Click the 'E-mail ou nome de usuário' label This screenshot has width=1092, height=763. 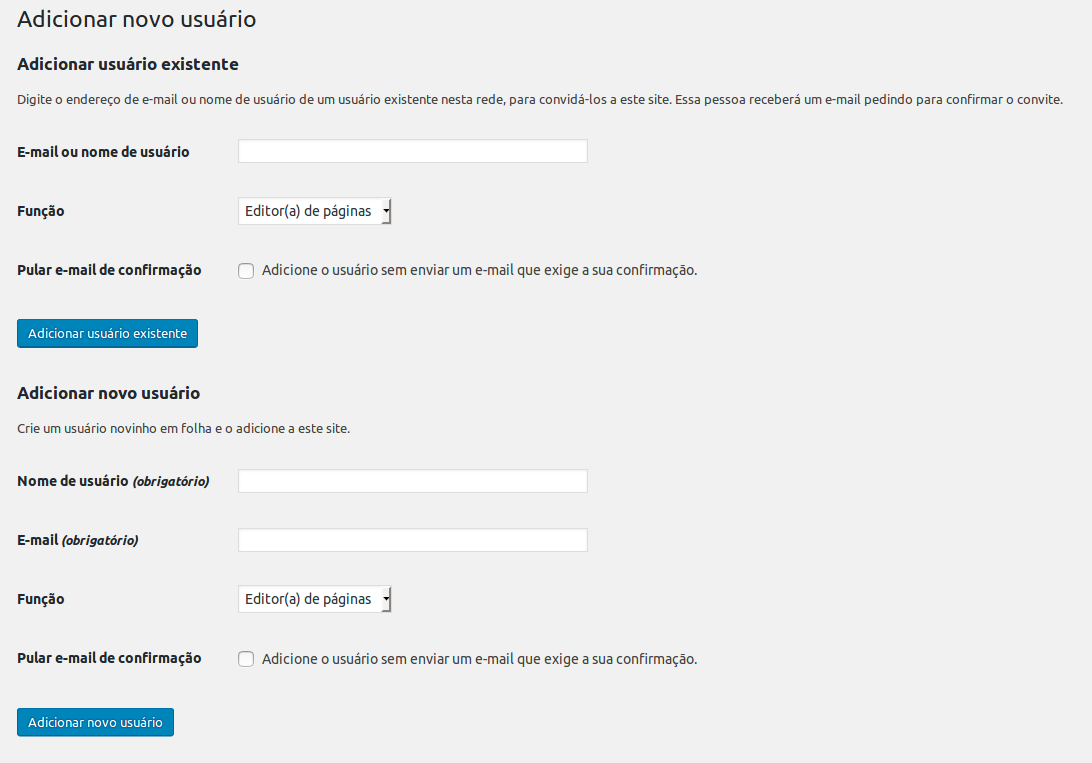pos(103,152)
